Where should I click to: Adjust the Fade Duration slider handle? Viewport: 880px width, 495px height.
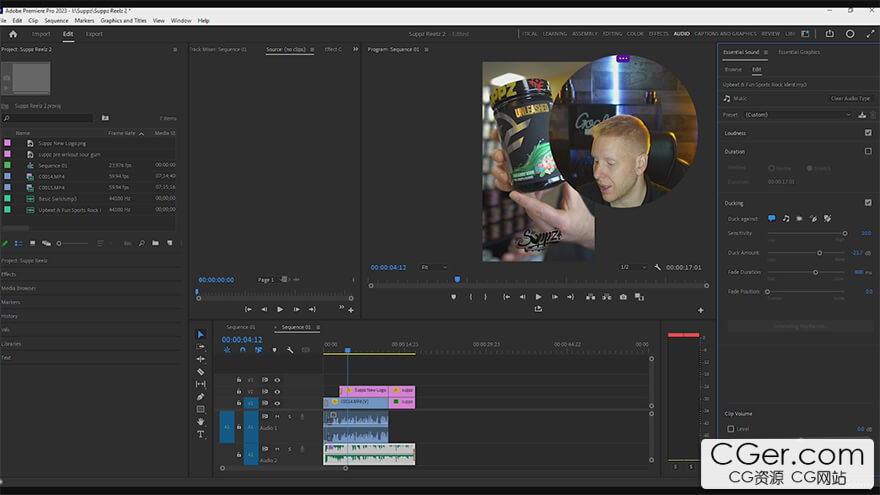click(815, 272)
